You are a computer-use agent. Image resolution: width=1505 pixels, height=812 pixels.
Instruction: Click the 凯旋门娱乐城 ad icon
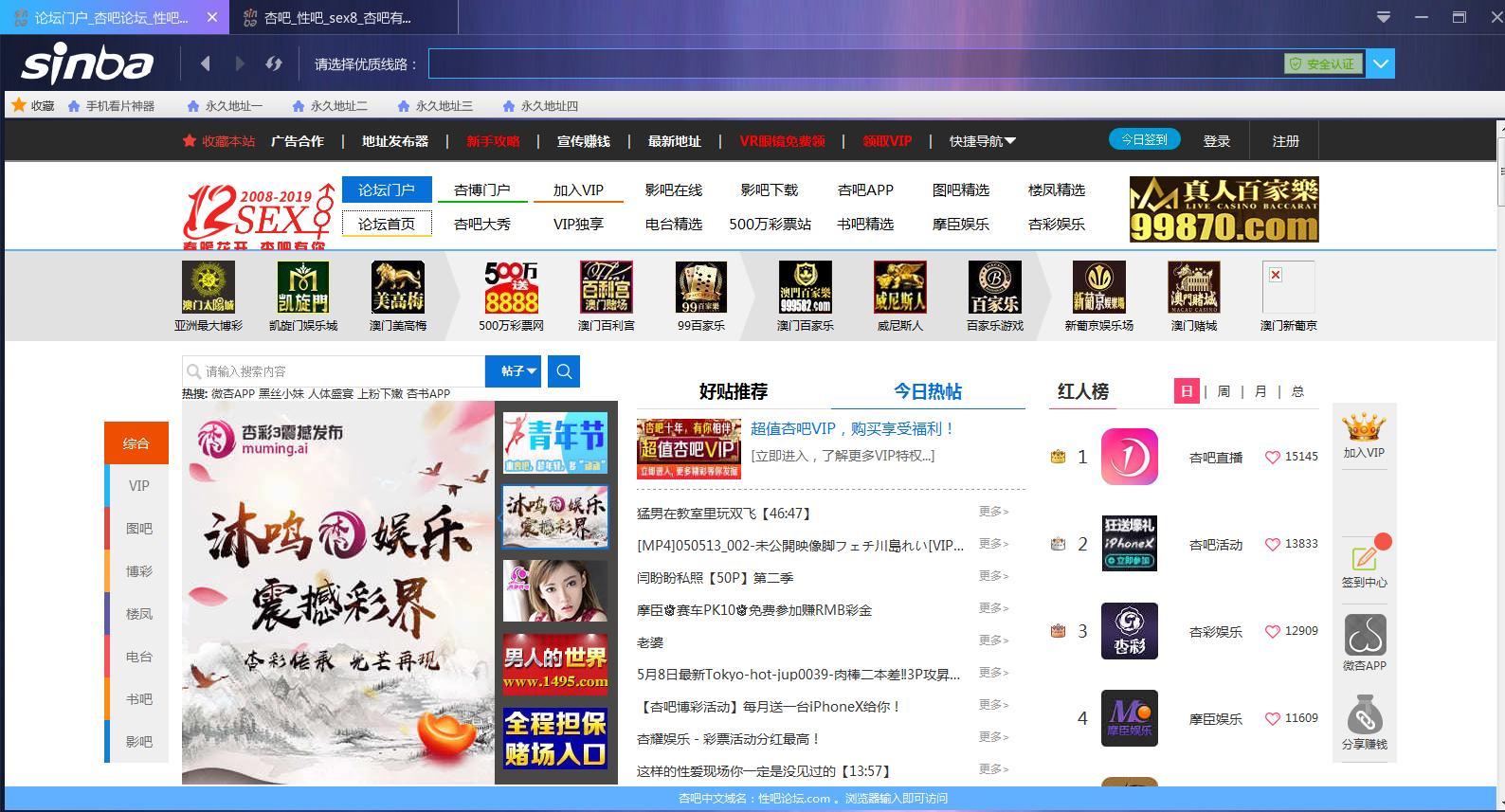pos(303,287)
